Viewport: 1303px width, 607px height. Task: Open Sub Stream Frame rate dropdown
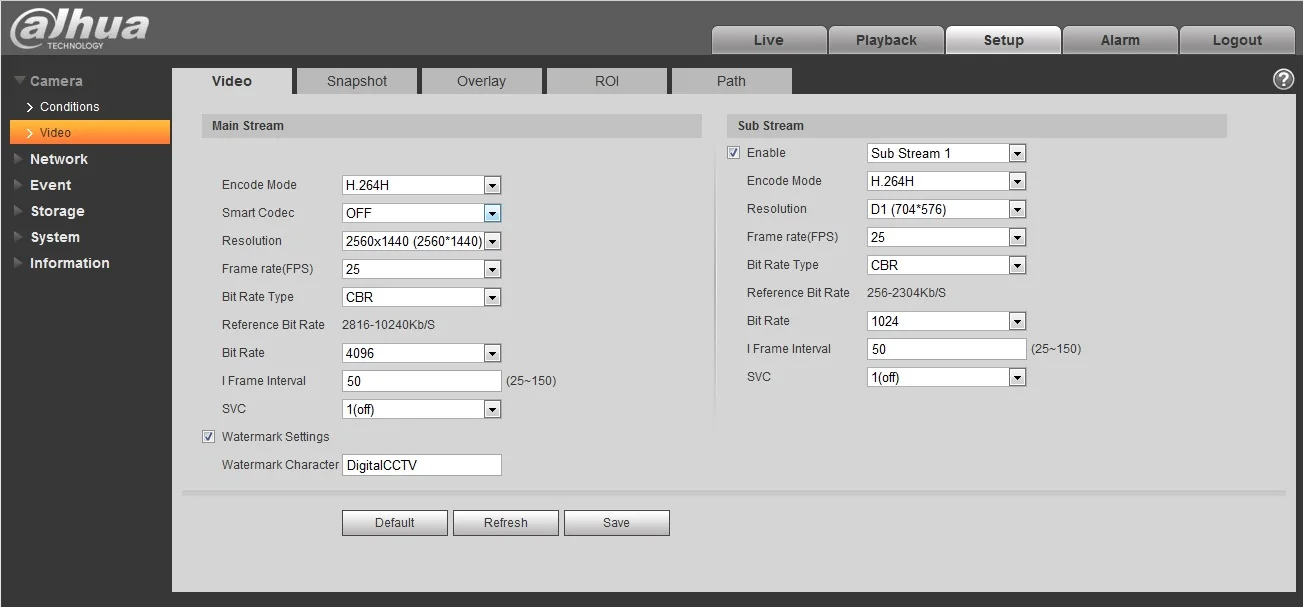tap(947, 237)
